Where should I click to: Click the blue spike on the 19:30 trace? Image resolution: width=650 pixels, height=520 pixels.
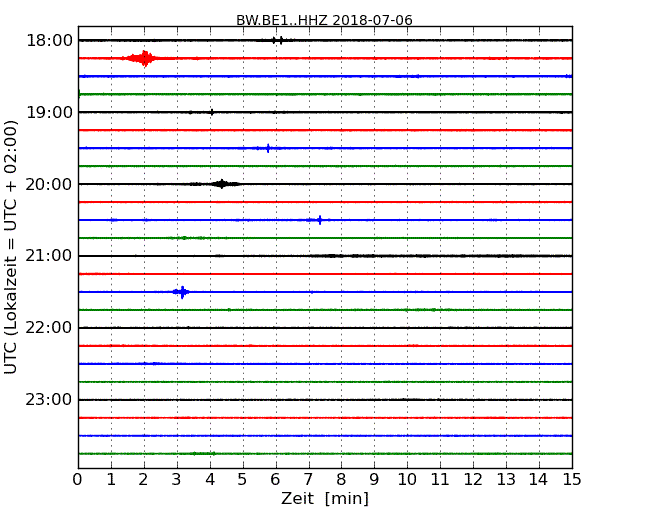(268, 148)
